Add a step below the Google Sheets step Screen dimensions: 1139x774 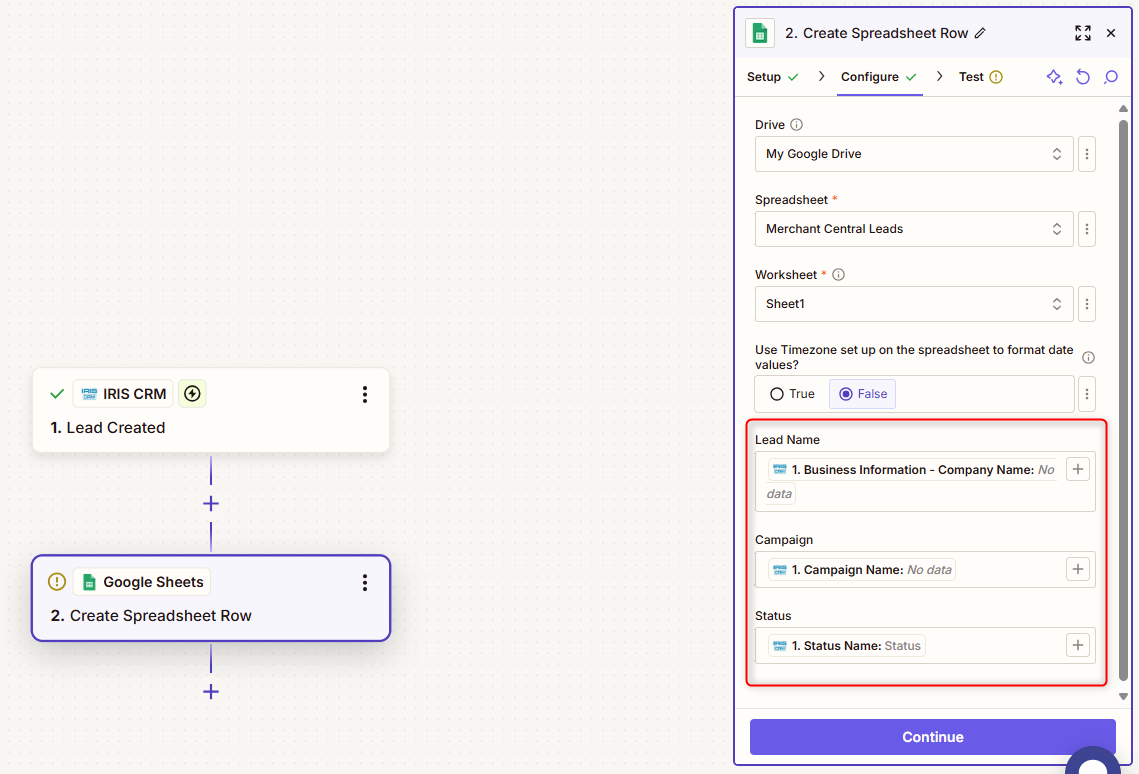(x=211, y=691)
